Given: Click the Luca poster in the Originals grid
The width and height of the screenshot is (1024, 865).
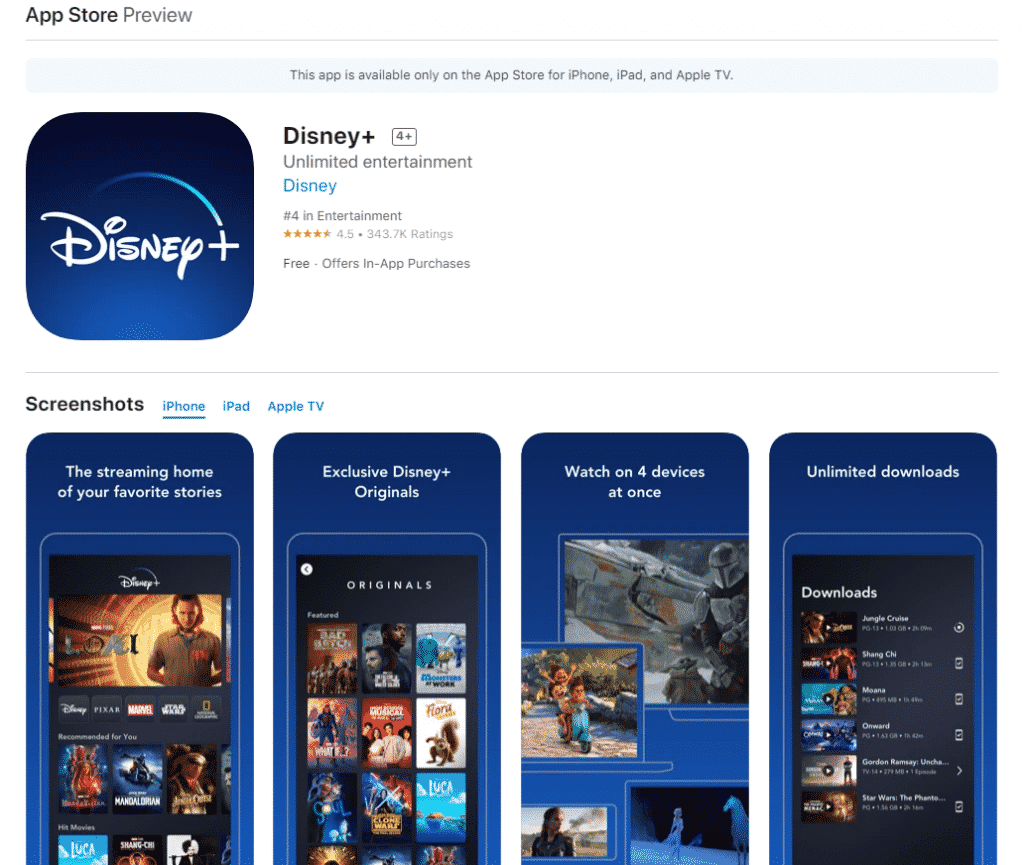Looking at the screenshot, I should point(441,808).
